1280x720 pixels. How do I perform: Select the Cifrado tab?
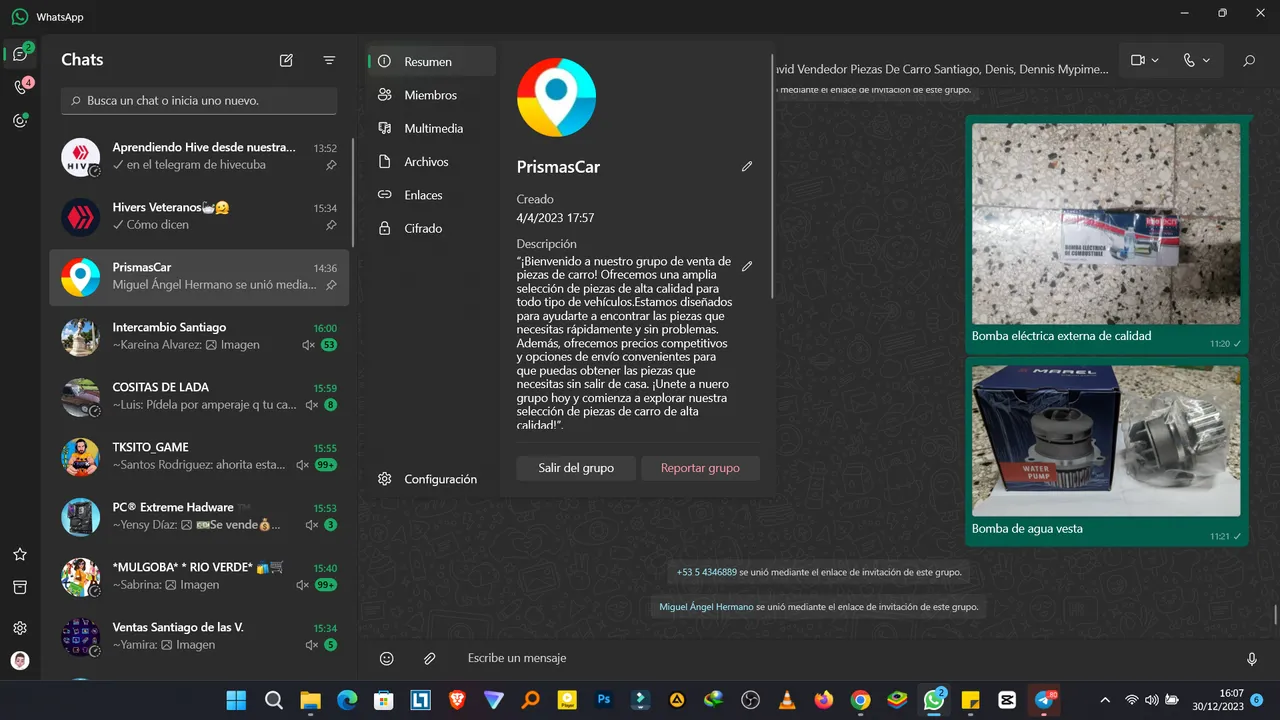point(432,228)
